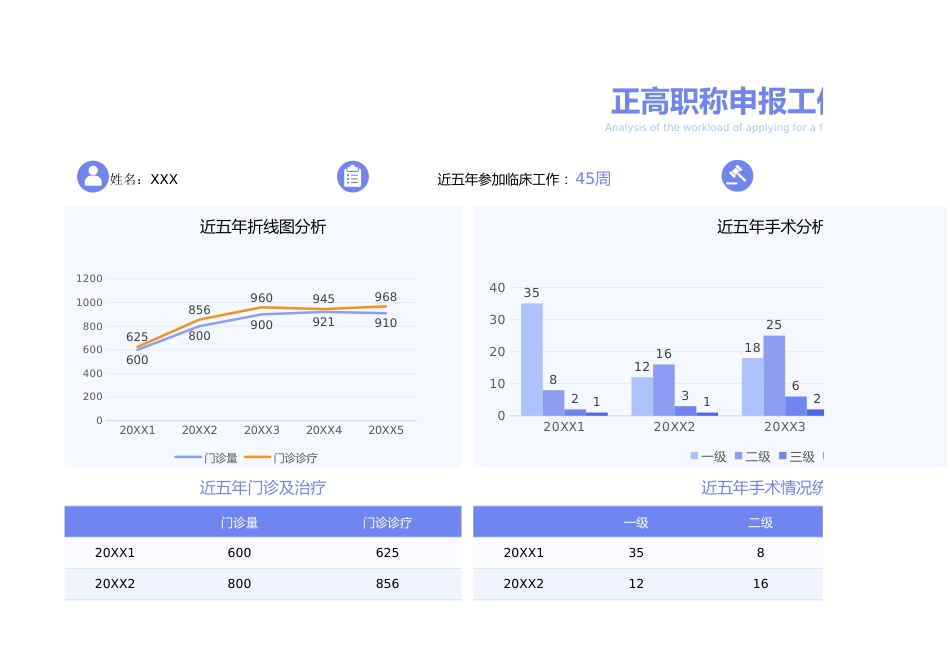The height and width of the screenshot is (672, 950).
Task: Click the 960 data label on line chart
Action: pyautogui.click(x=262, y=298)
